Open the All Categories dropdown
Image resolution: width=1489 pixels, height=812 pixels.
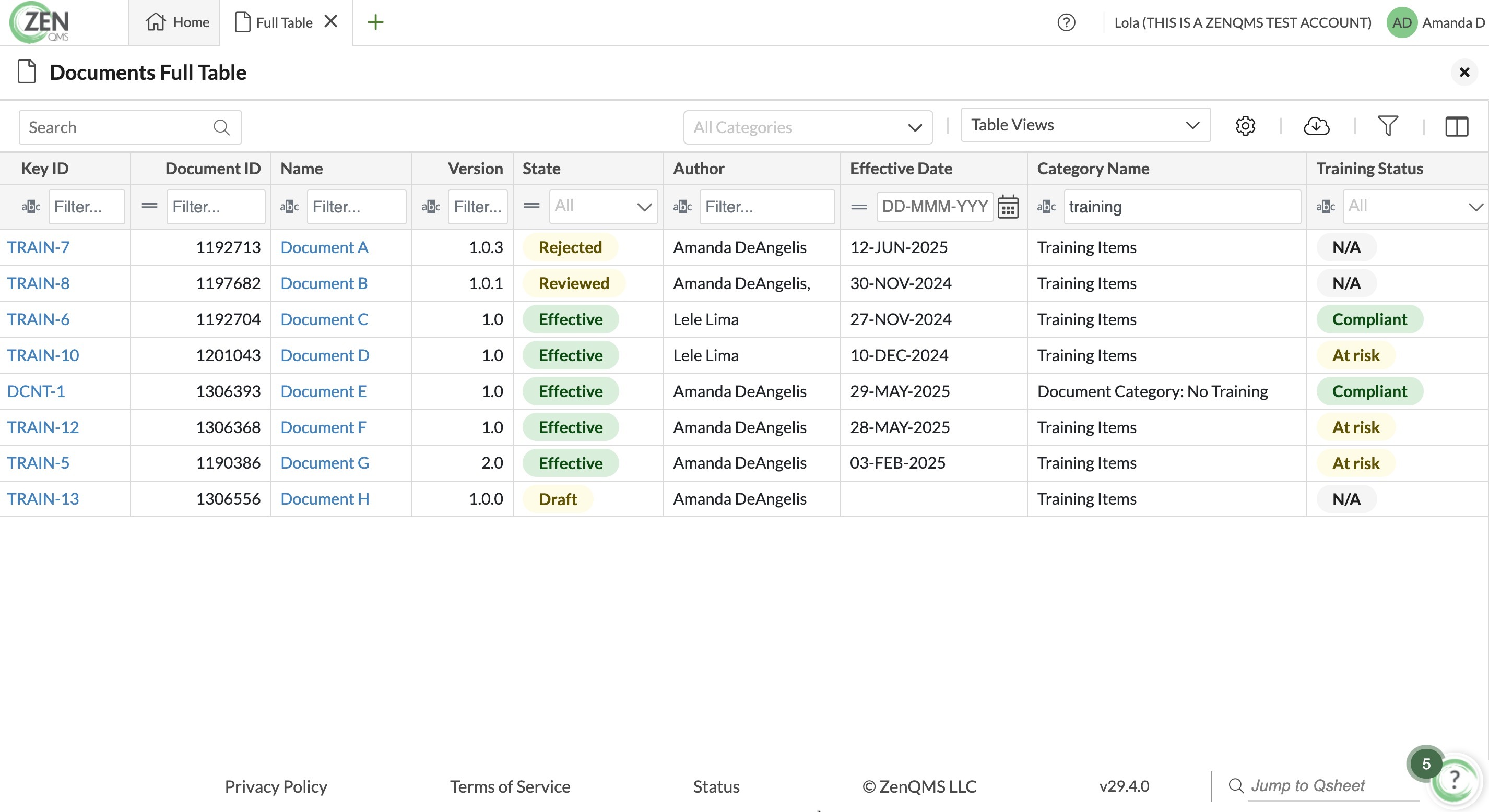click(x=807, y=127)
